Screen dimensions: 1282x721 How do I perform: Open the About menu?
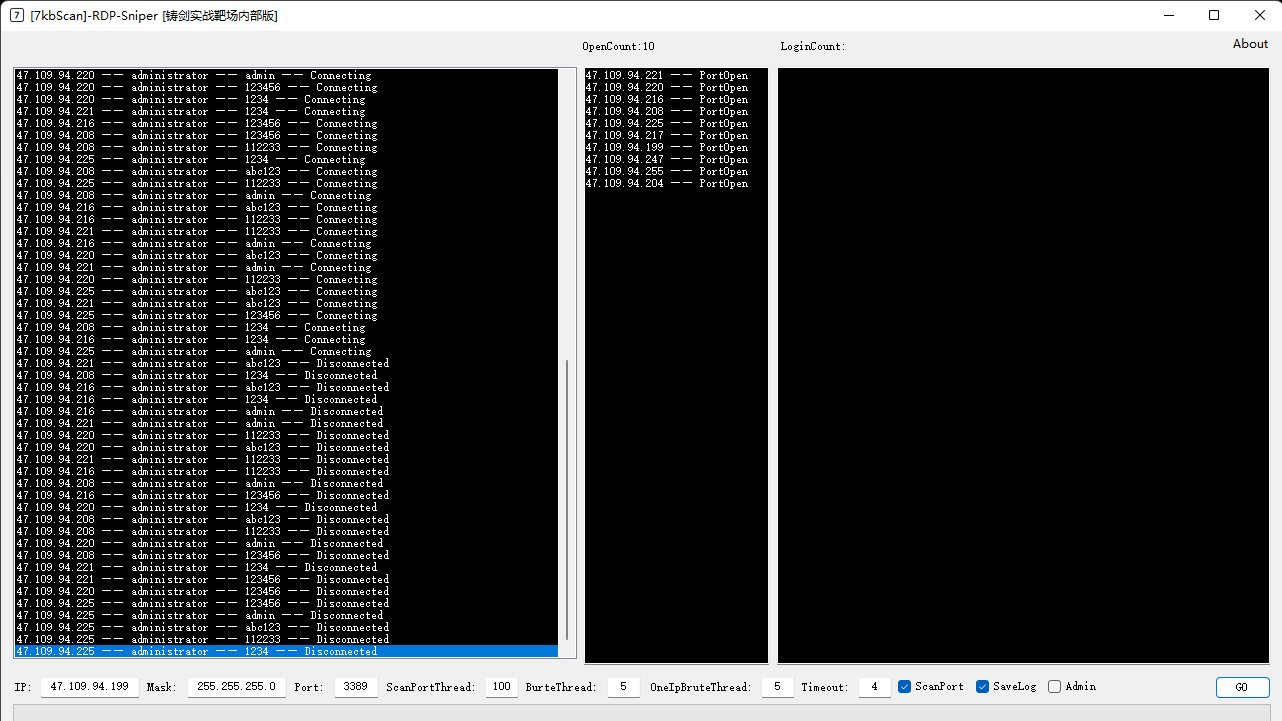pyautogui.click(x=1249, y=44)
